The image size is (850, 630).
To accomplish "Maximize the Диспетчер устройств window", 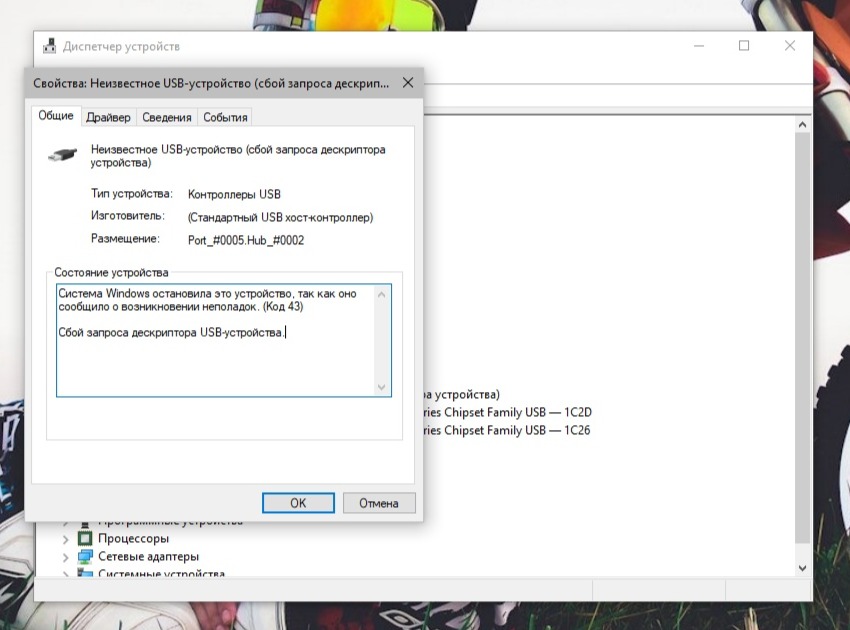I will pyautogui.click(x=744, y=46).
